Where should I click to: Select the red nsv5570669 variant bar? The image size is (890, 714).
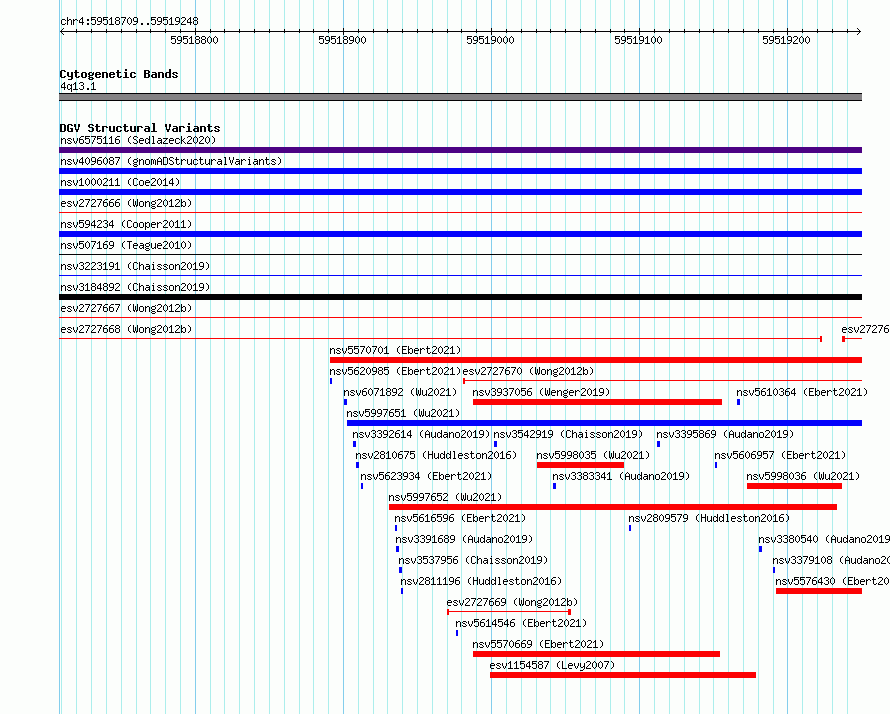[x=597, y=654]
